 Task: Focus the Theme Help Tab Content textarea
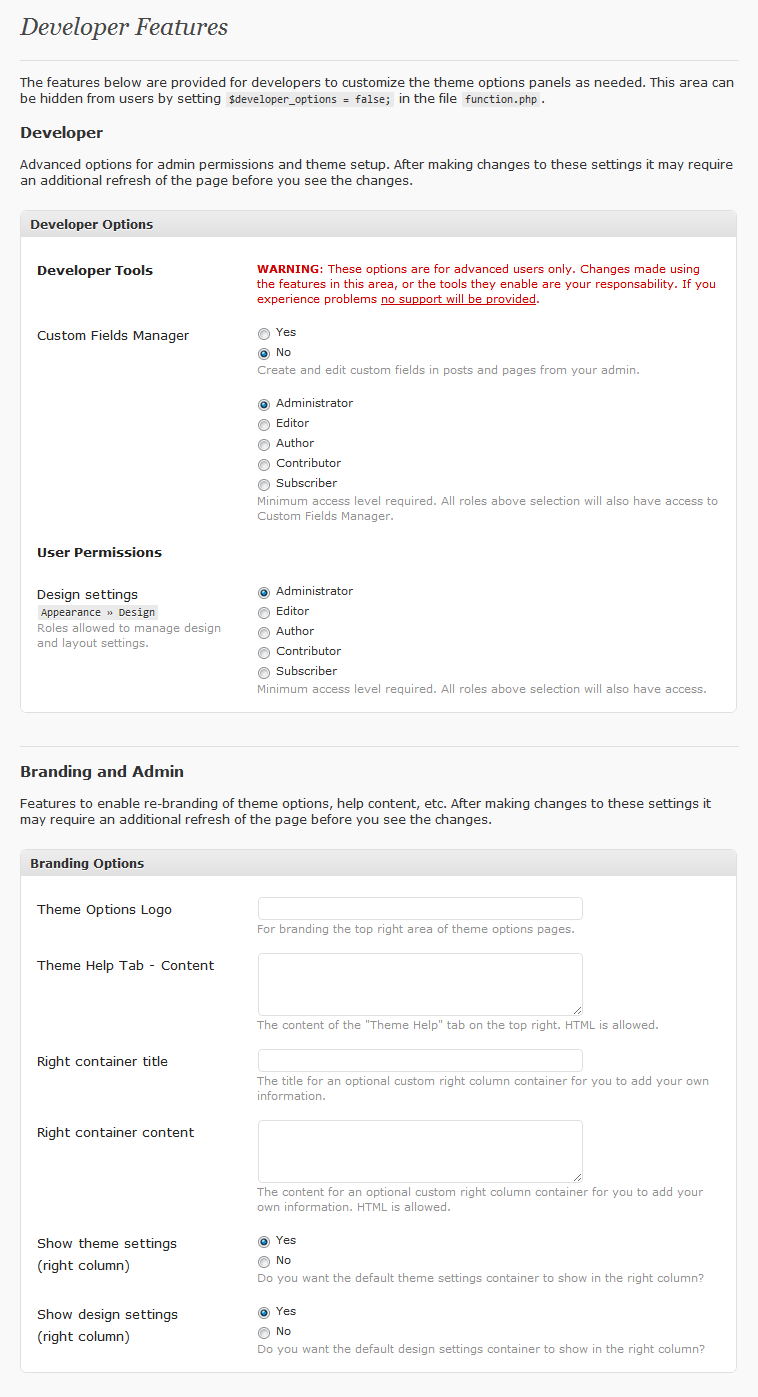click(420, 984)
